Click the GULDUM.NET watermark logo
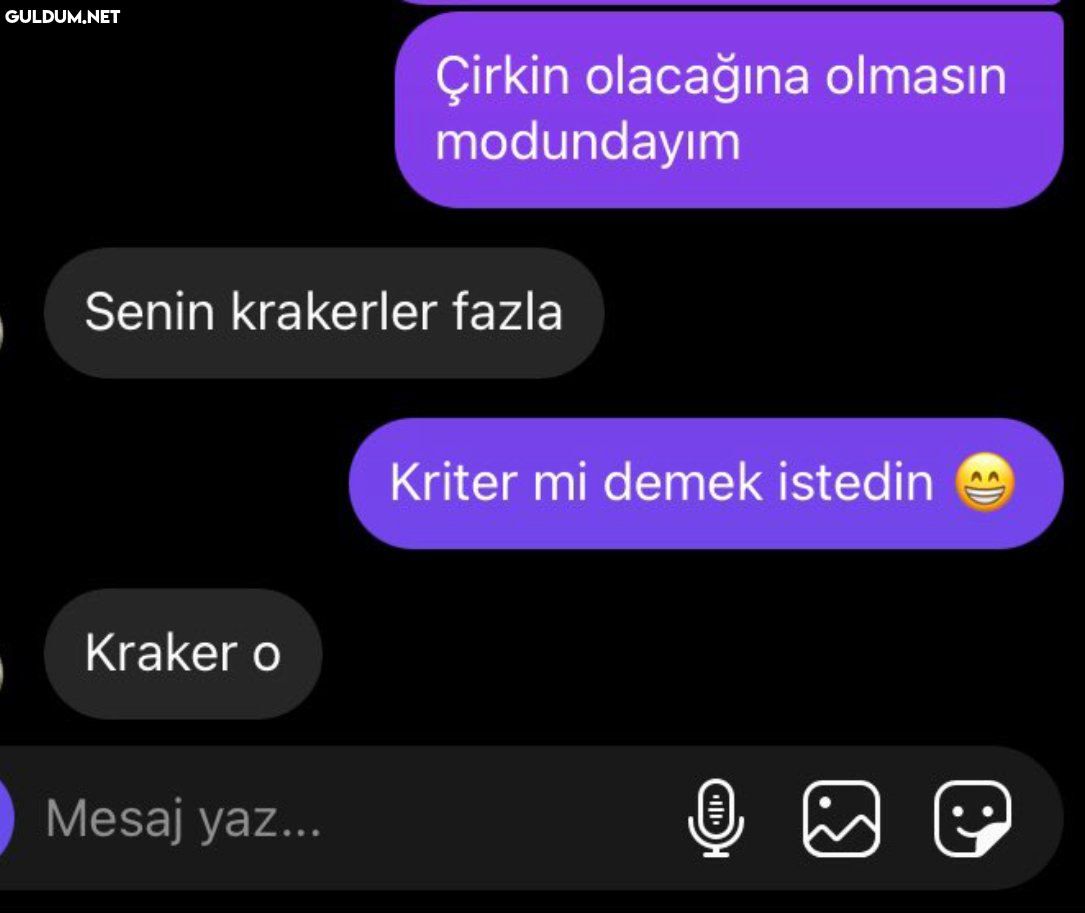This screenshot has height=913, width=1085. point(62,17)
